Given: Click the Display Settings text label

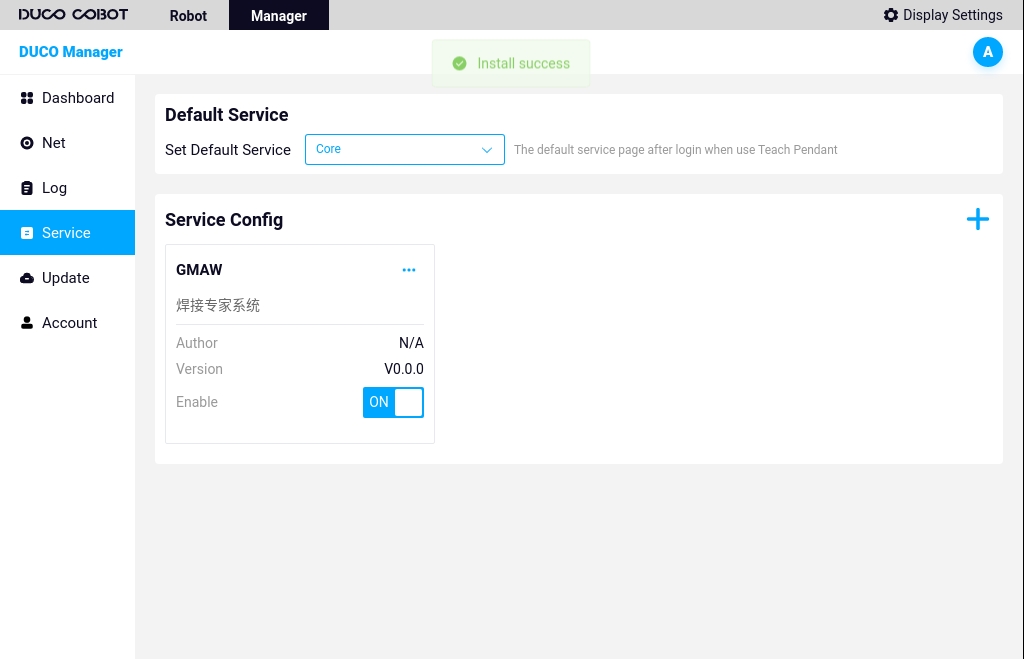Looking at the screenshot, I should [x=952, y=15].
